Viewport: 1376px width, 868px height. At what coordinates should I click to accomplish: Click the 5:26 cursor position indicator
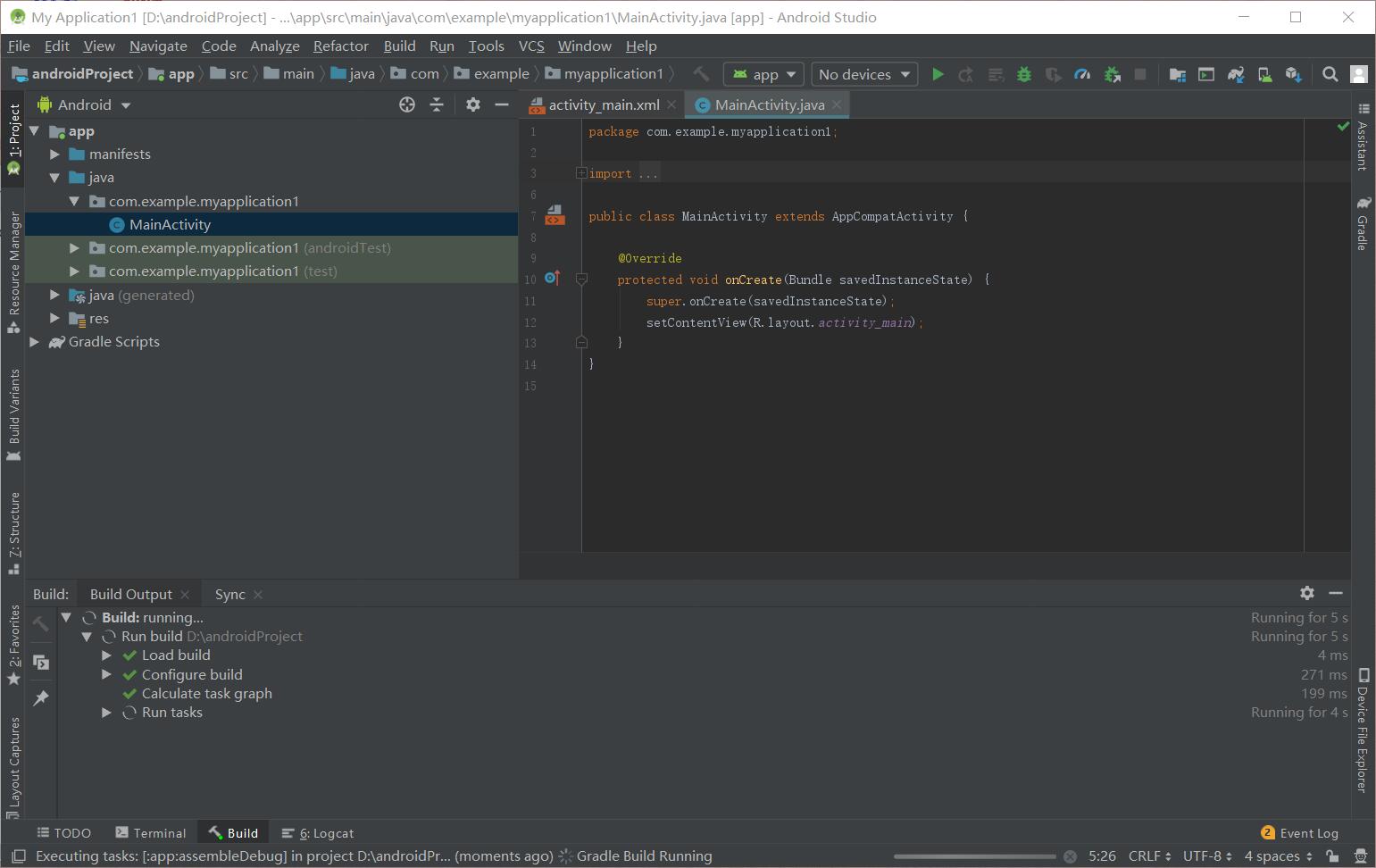tap(1102, 856)
